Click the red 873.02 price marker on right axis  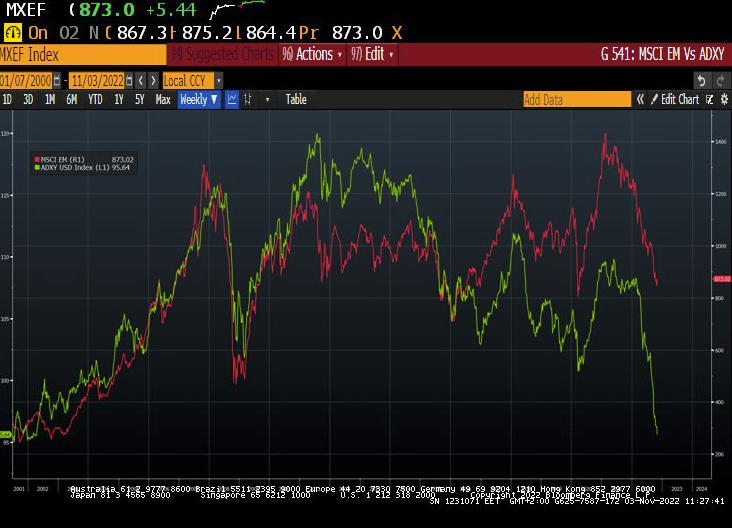(722, 279)
